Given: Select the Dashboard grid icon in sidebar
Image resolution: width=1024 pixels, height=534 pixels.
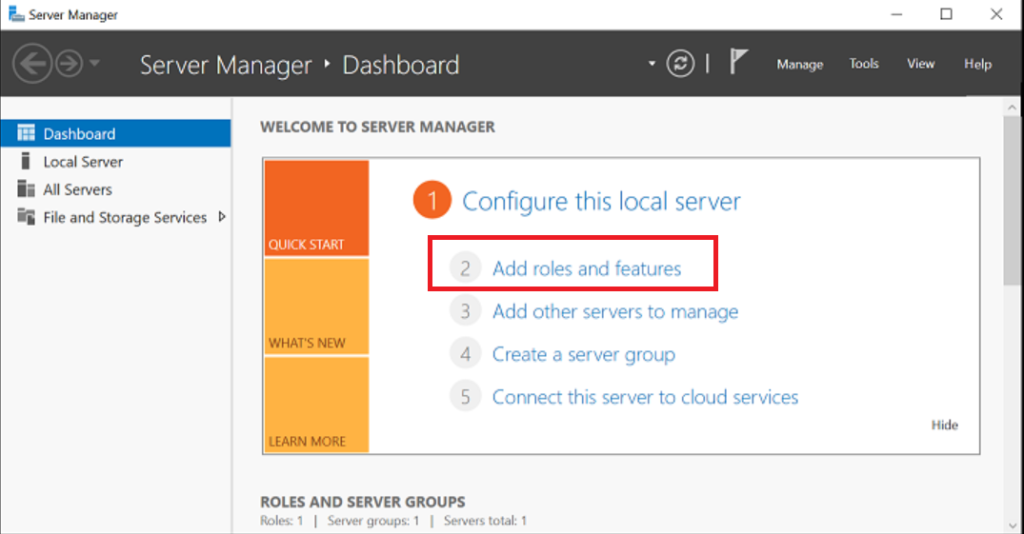Looking at the screenshot, I should pyautogui.click(x=26, y=133).
